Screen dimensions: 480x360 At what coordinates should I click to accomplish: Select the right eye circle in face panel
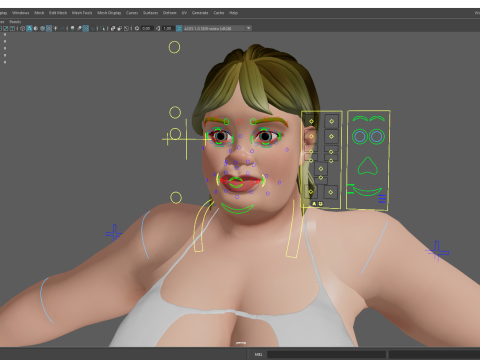click(x=377, y=136)
